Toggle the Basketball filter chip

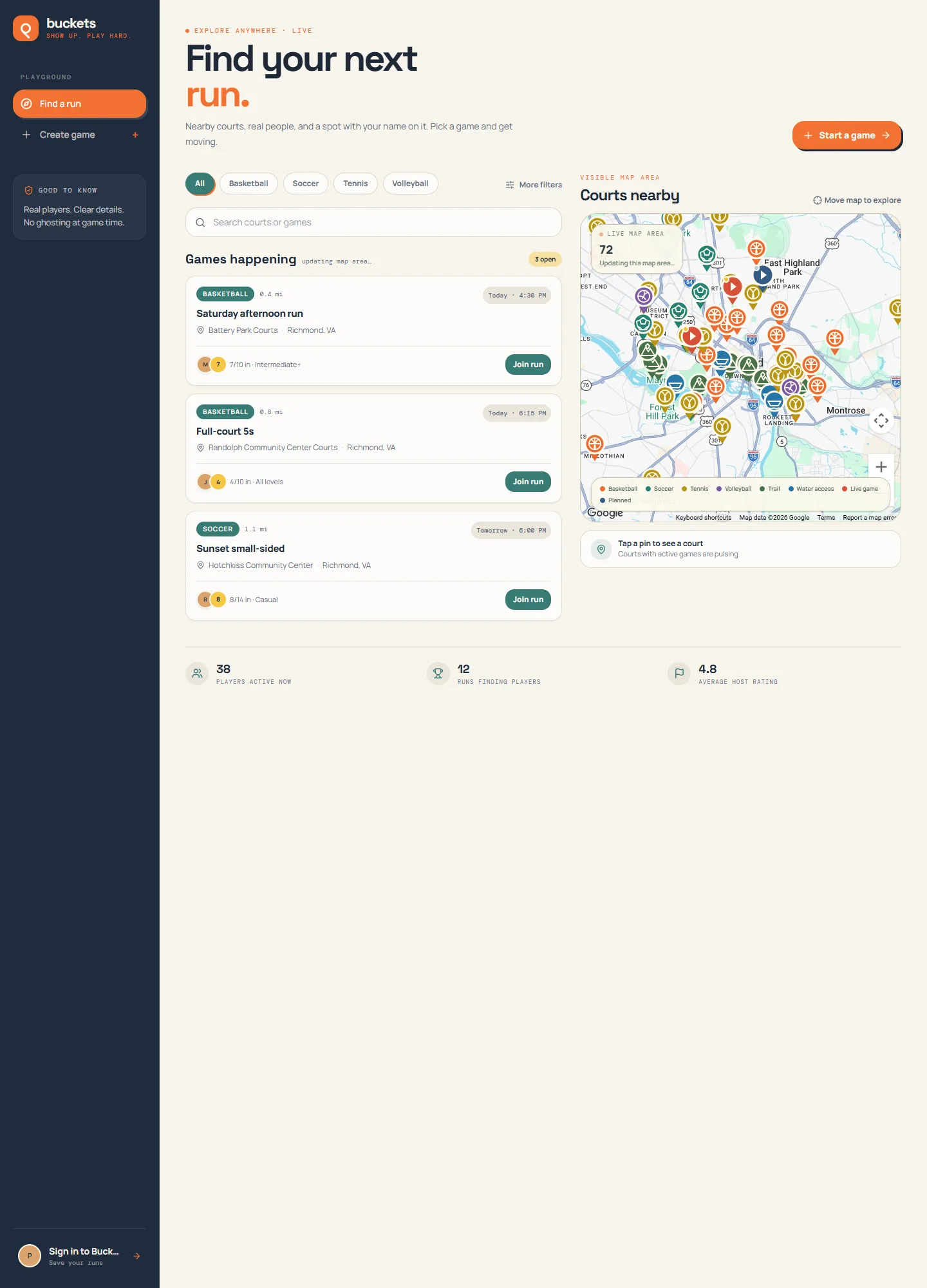pyautogui.click(x=248, y=184)
